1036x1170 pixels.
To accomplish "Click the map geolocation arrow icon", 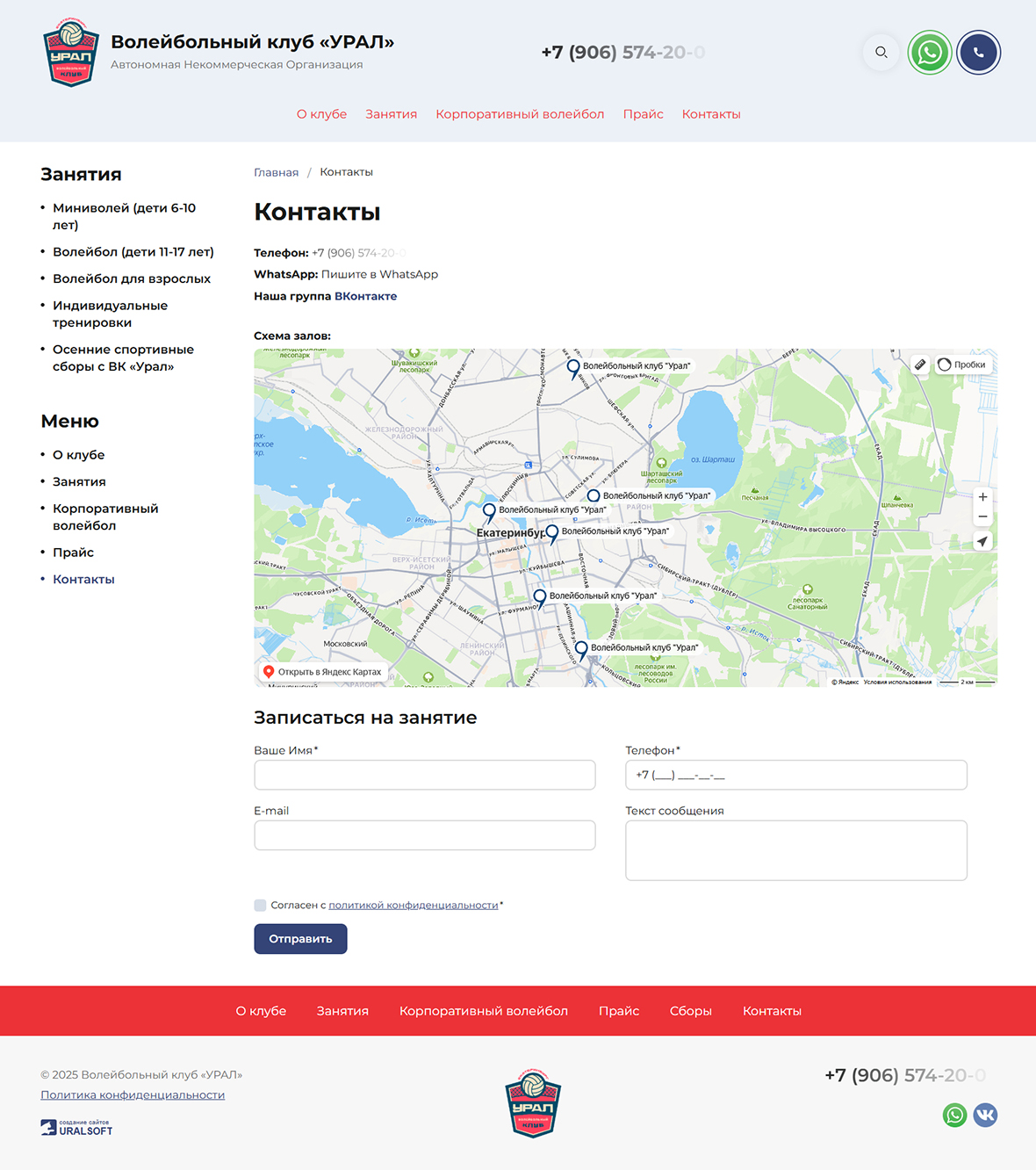I will click(x=982, y=541).
